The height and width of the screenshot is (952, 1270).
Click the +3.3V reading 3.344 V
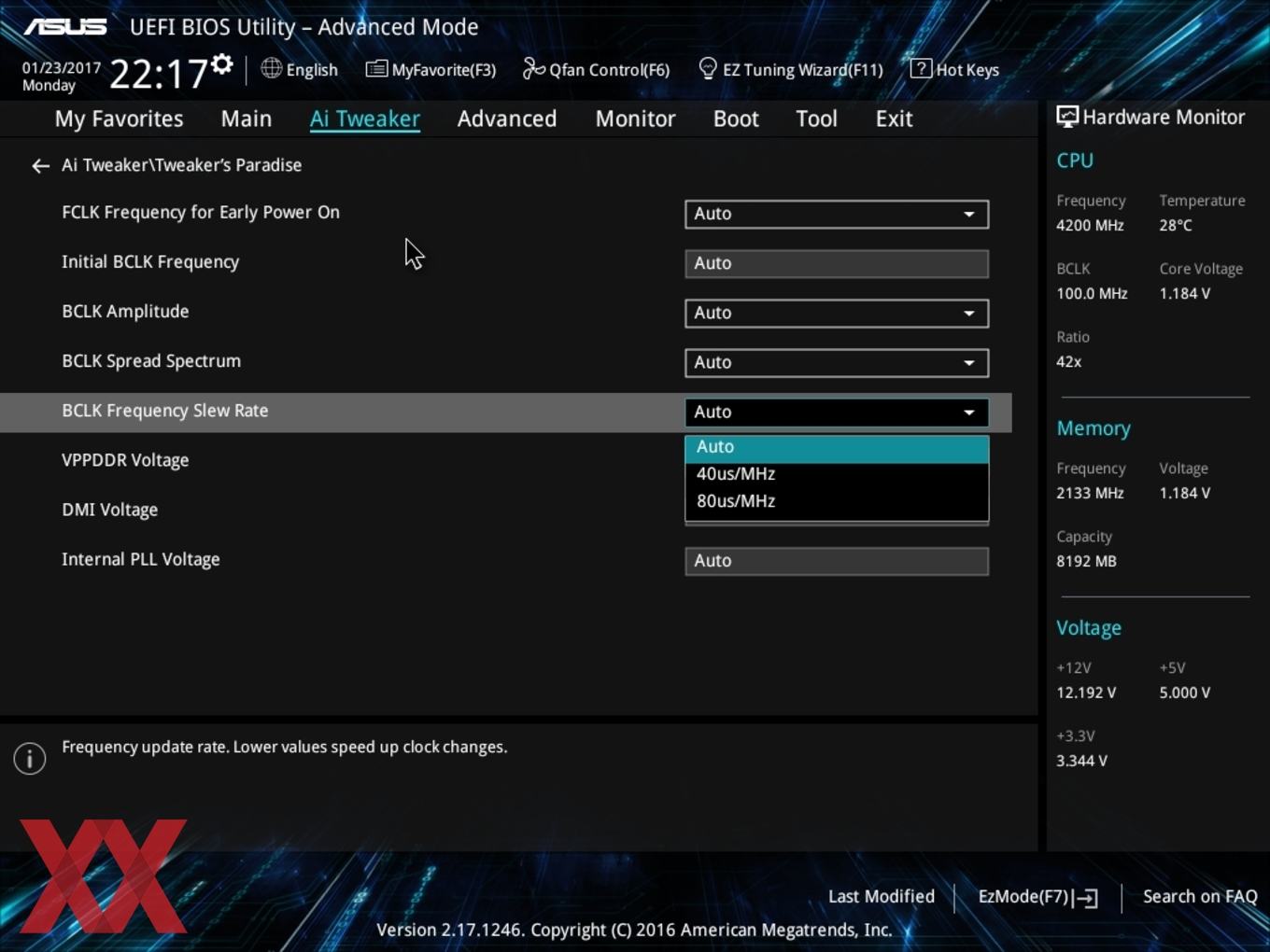[1081, 762]
